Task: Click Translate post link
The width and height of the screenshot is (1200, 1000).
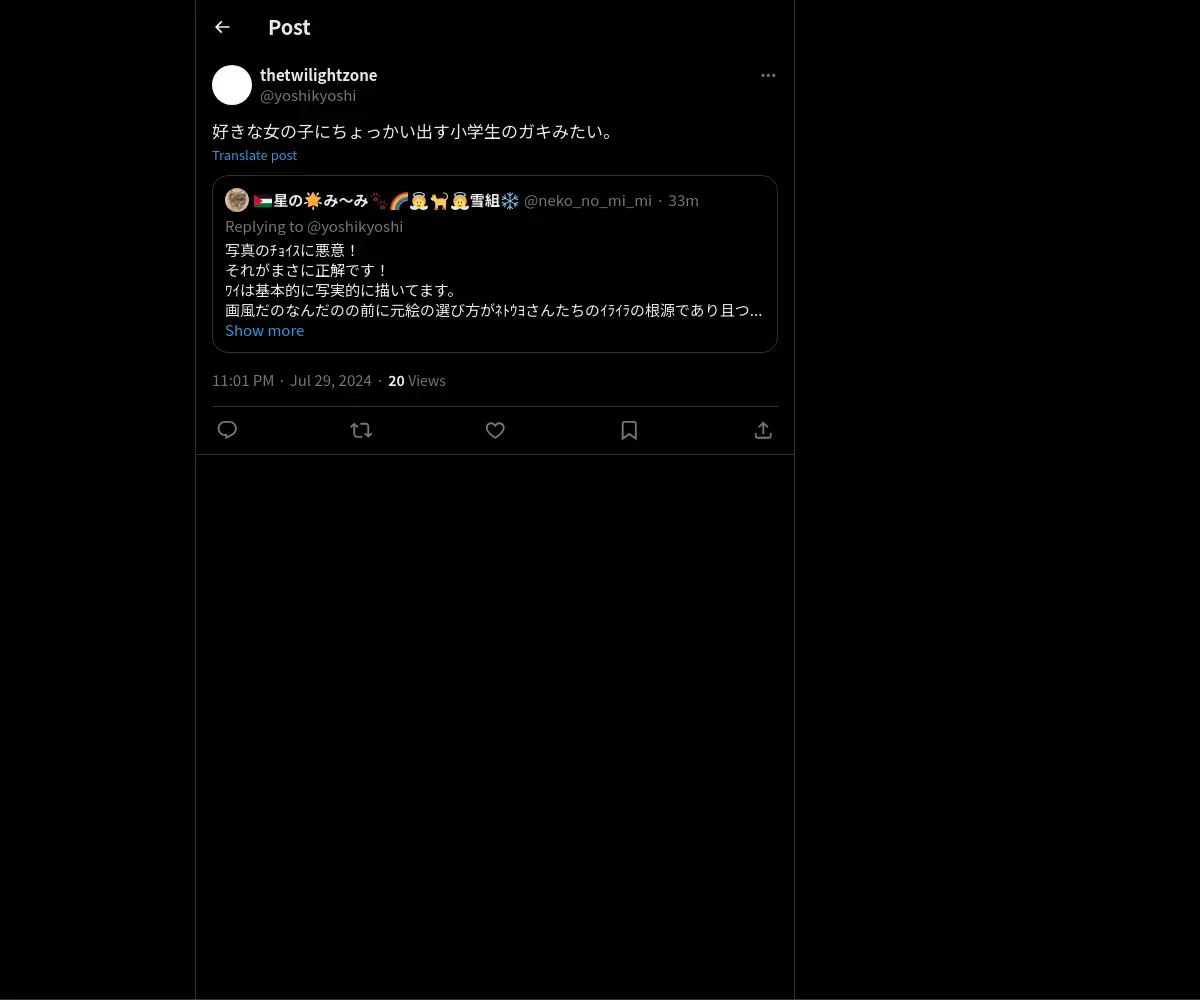Action: (254, 155)
